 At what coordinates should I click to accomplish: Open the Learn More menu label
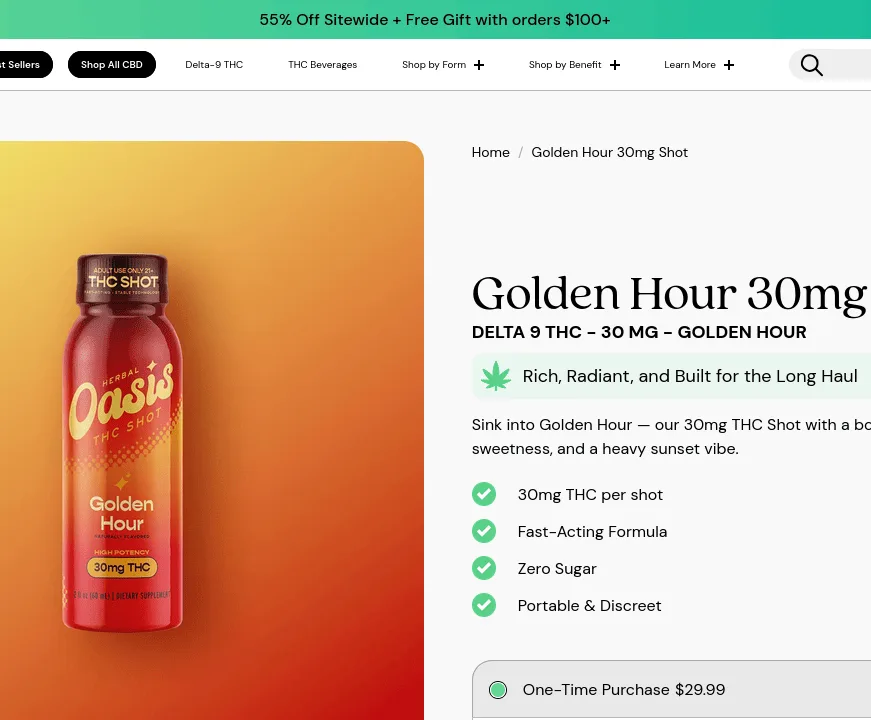[689, 64]
